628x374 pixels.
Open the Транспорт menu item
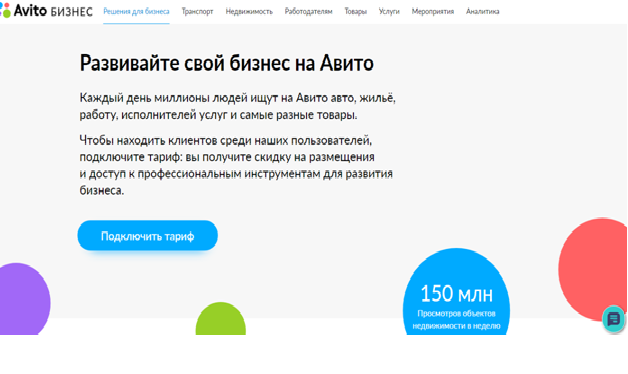click(197, 12)
